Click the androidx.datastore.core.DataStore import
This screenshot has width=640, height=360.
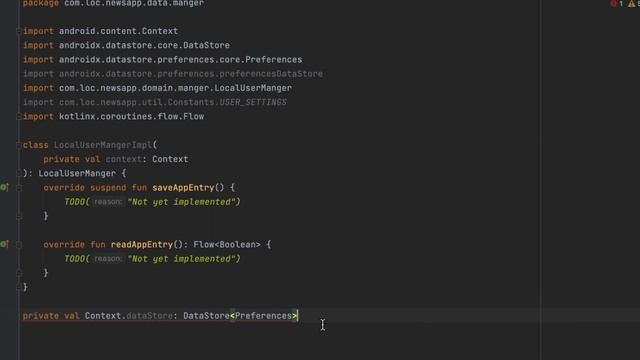(144, 45)
